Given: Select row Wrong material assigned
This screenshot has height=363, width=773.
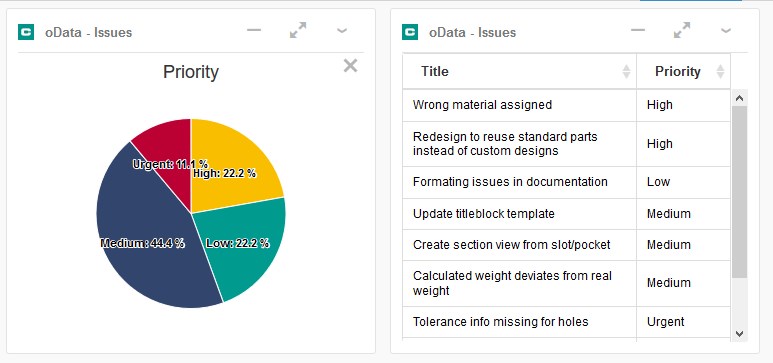Looking at the screenshot, I should (566, 105).
